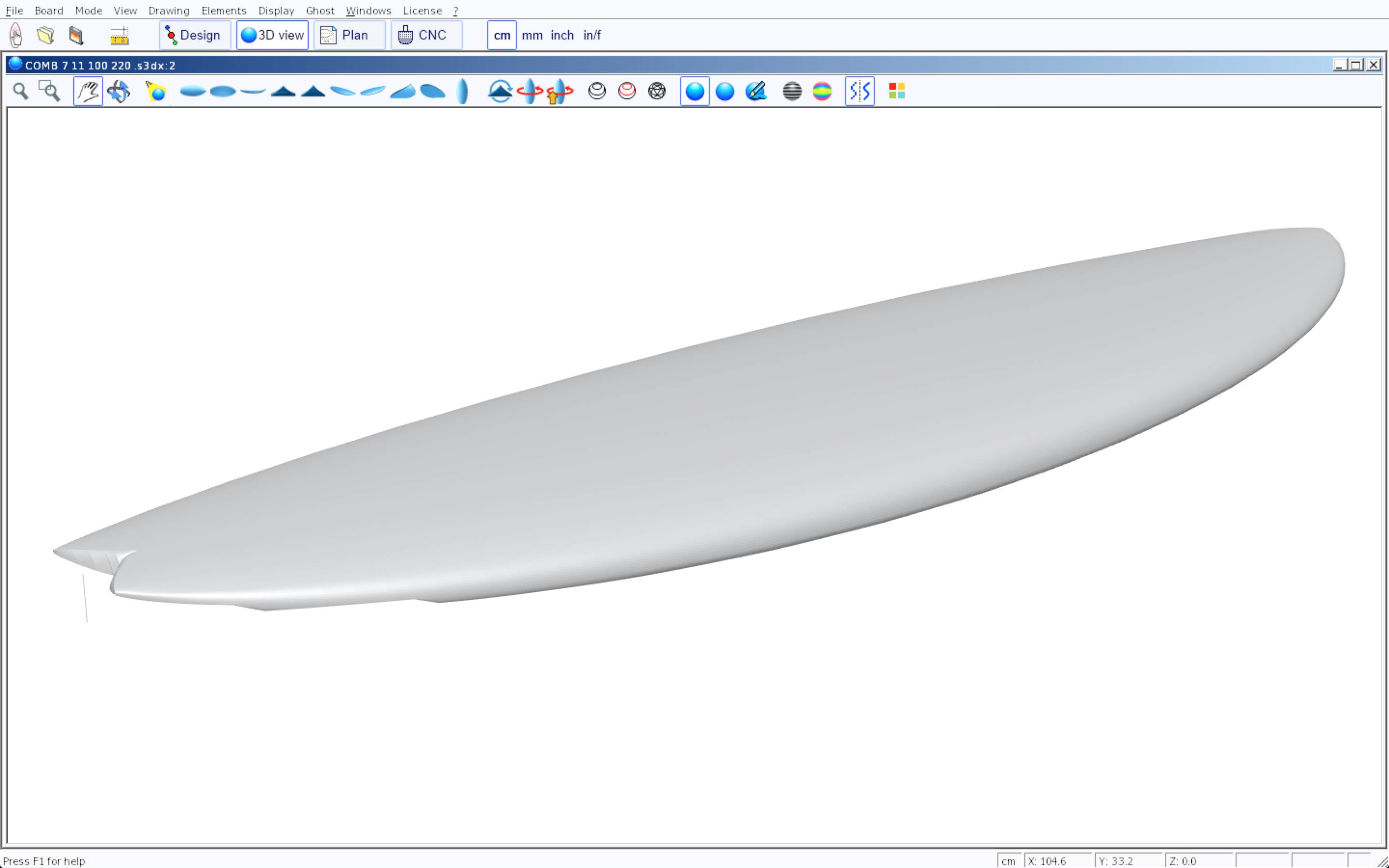Screen dimensions: 1389x868
Task: Activate the hand pan tool
Action: point(88,91)
